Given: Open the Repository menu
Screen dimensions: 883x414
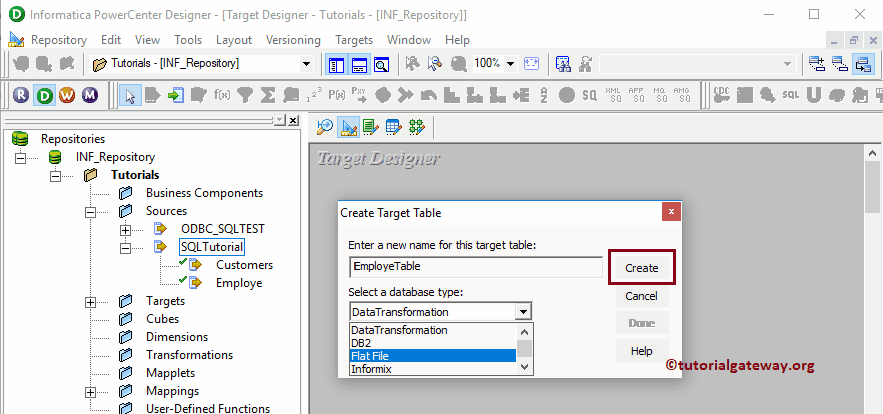Looking at the screenshot, I should [x=59, y=40].
